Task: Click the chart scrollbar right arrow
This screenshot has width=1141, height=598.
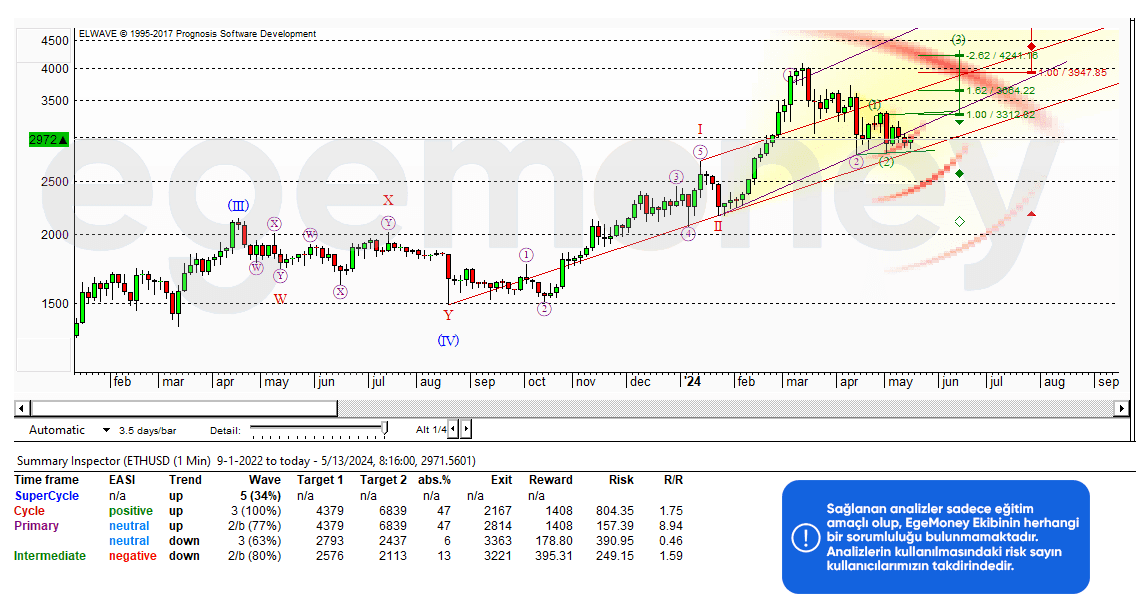Action: click(1123, 408)
